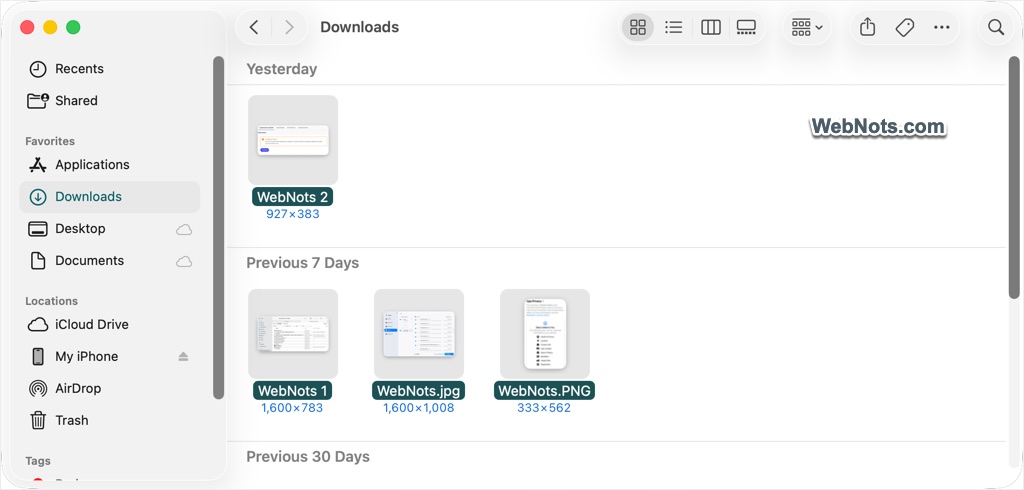
Task: Open Recents in the sidebar
Action: pos(109,69)
